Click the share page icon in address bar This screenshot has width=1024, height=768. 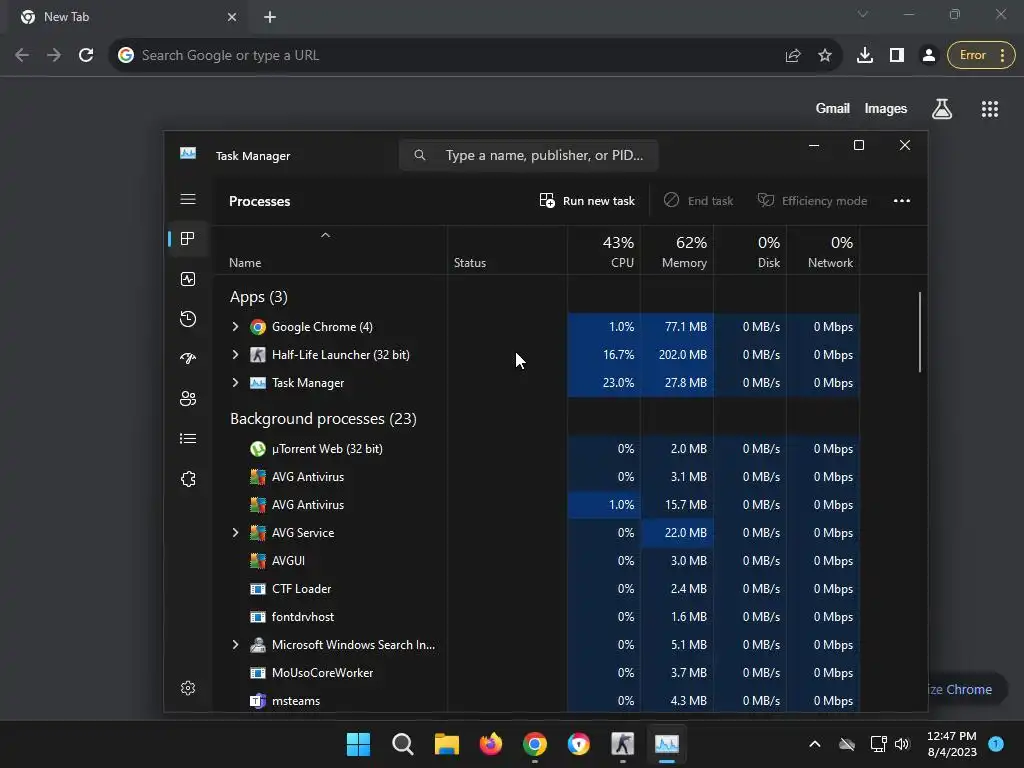point(793,56)
